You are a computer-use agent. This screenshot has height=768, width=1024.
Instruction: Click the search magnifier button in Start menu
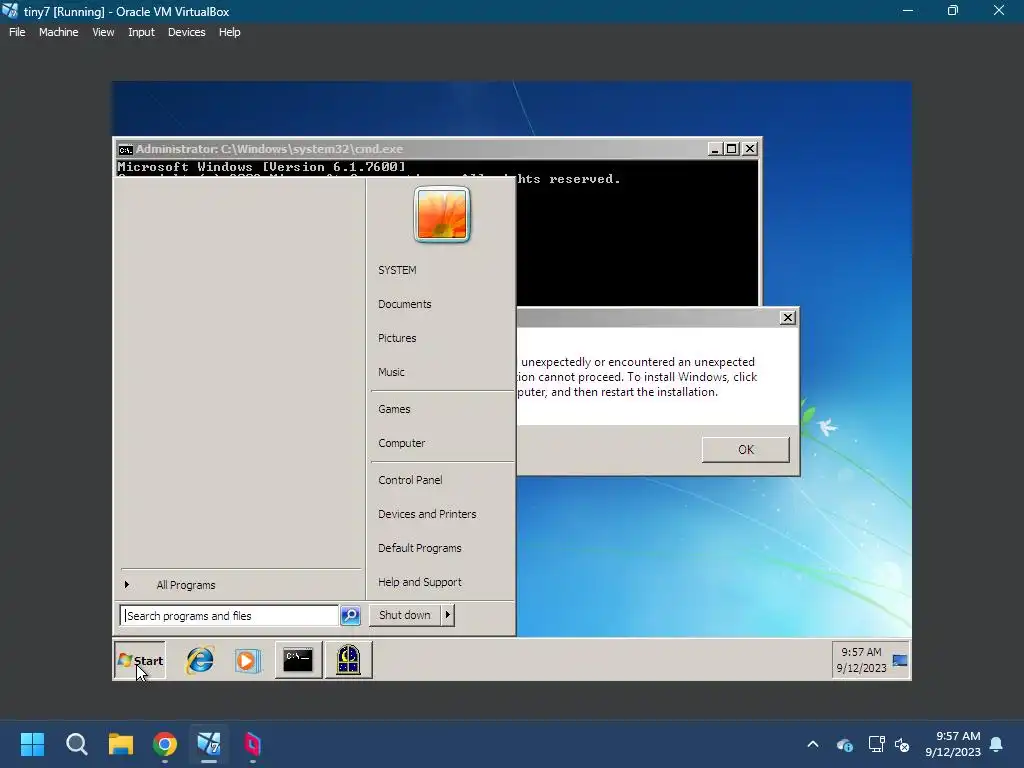point(351,615)
